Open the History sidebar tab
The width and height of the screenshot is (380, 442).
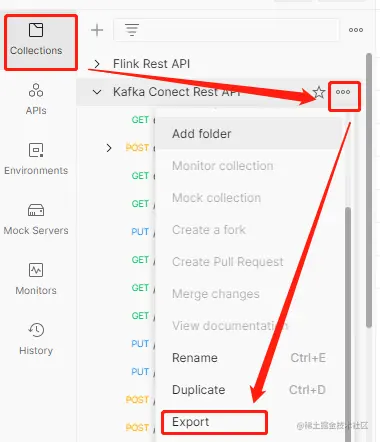36,339
